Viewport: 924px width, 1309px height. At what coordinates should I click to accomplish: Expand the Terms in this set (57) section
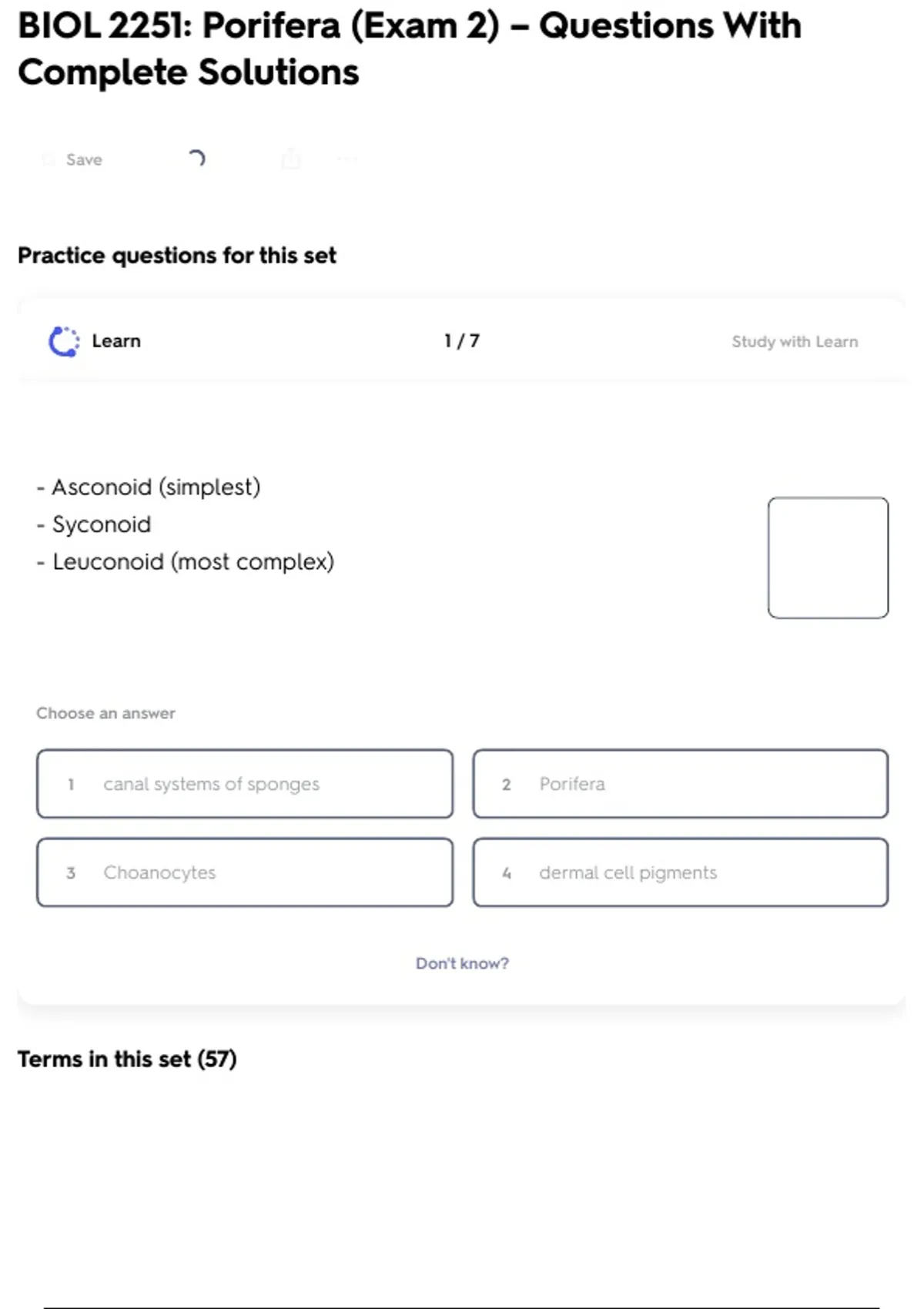127,1060
